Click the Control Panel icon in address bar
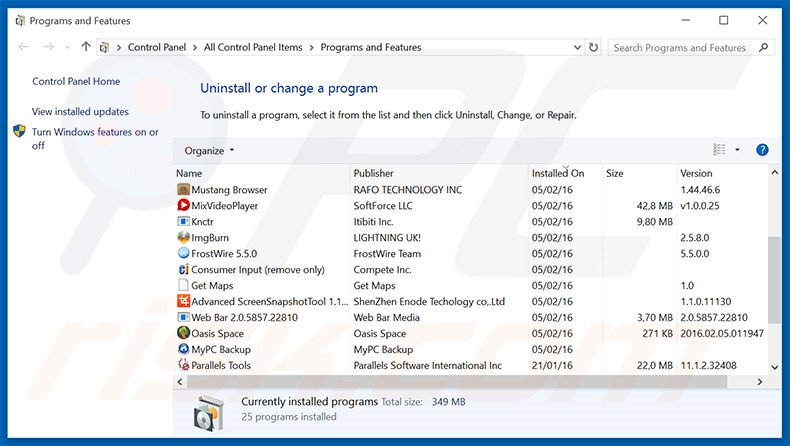The image size is (790, 446). (104, 47)
